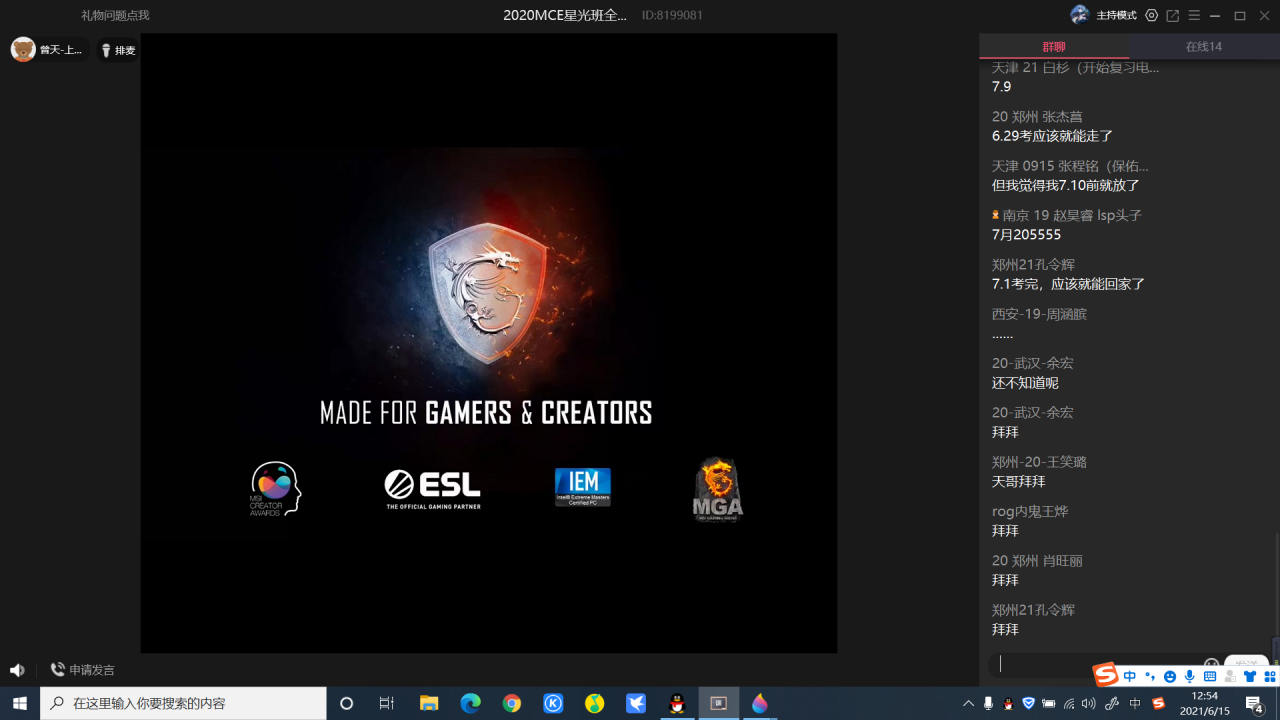Open the colorful droplet app on taskbar
The width and height of the screenshot is (1280, 720).
pos(760,703)
